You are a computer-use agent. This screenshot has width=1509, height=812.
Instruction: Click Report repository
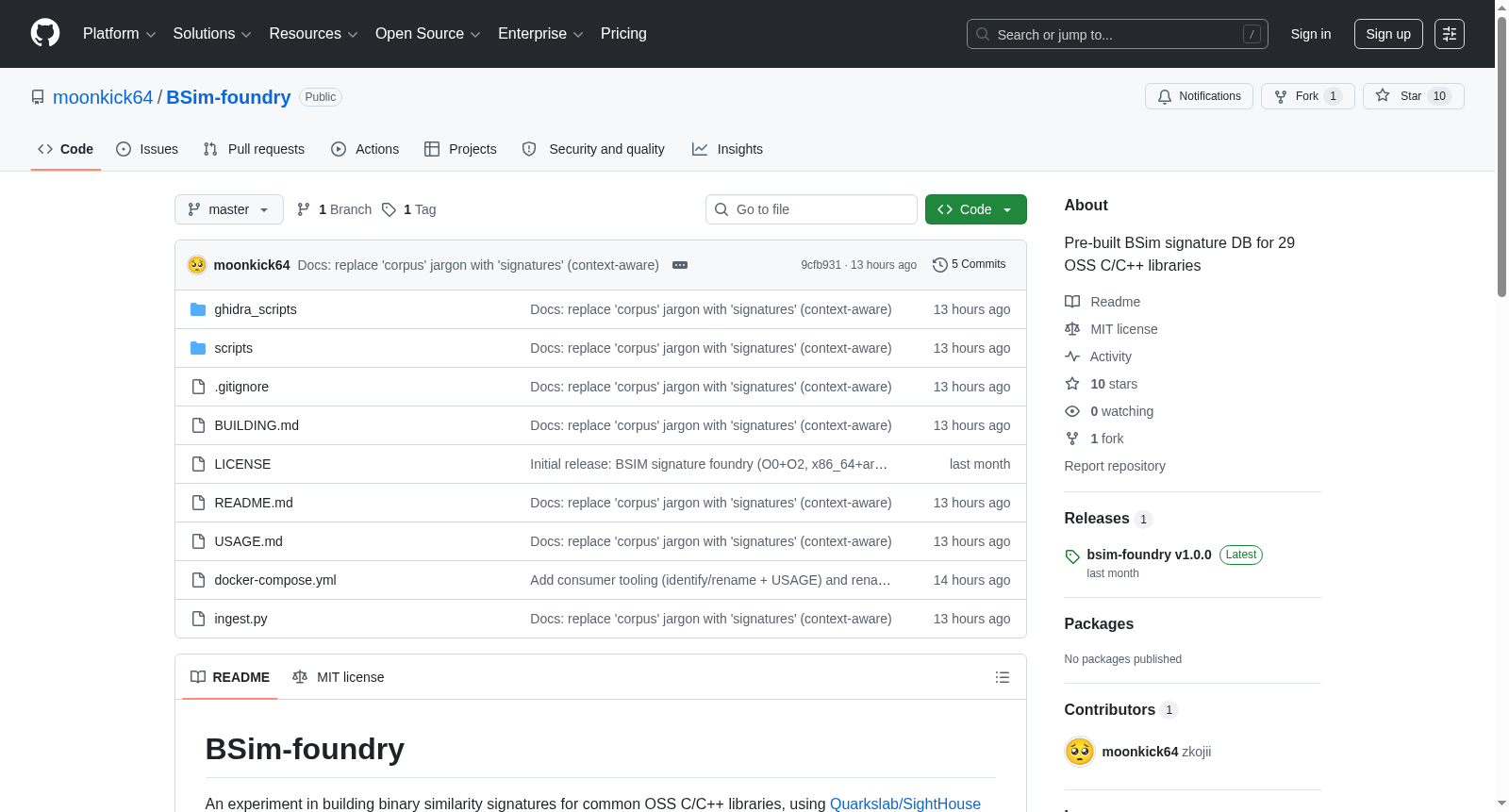[1115, 466]
